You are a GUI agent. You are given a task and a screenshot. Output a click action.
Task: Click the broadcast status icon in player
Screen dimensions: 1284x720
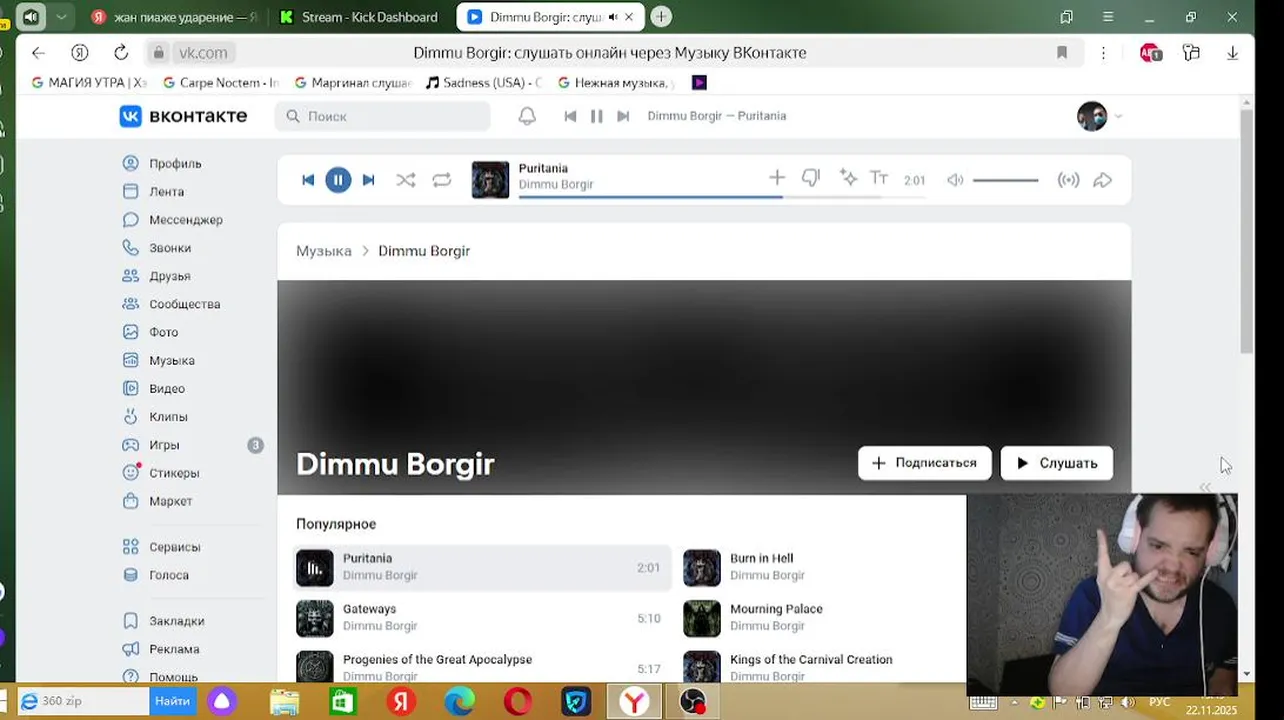coord(1068,180)
